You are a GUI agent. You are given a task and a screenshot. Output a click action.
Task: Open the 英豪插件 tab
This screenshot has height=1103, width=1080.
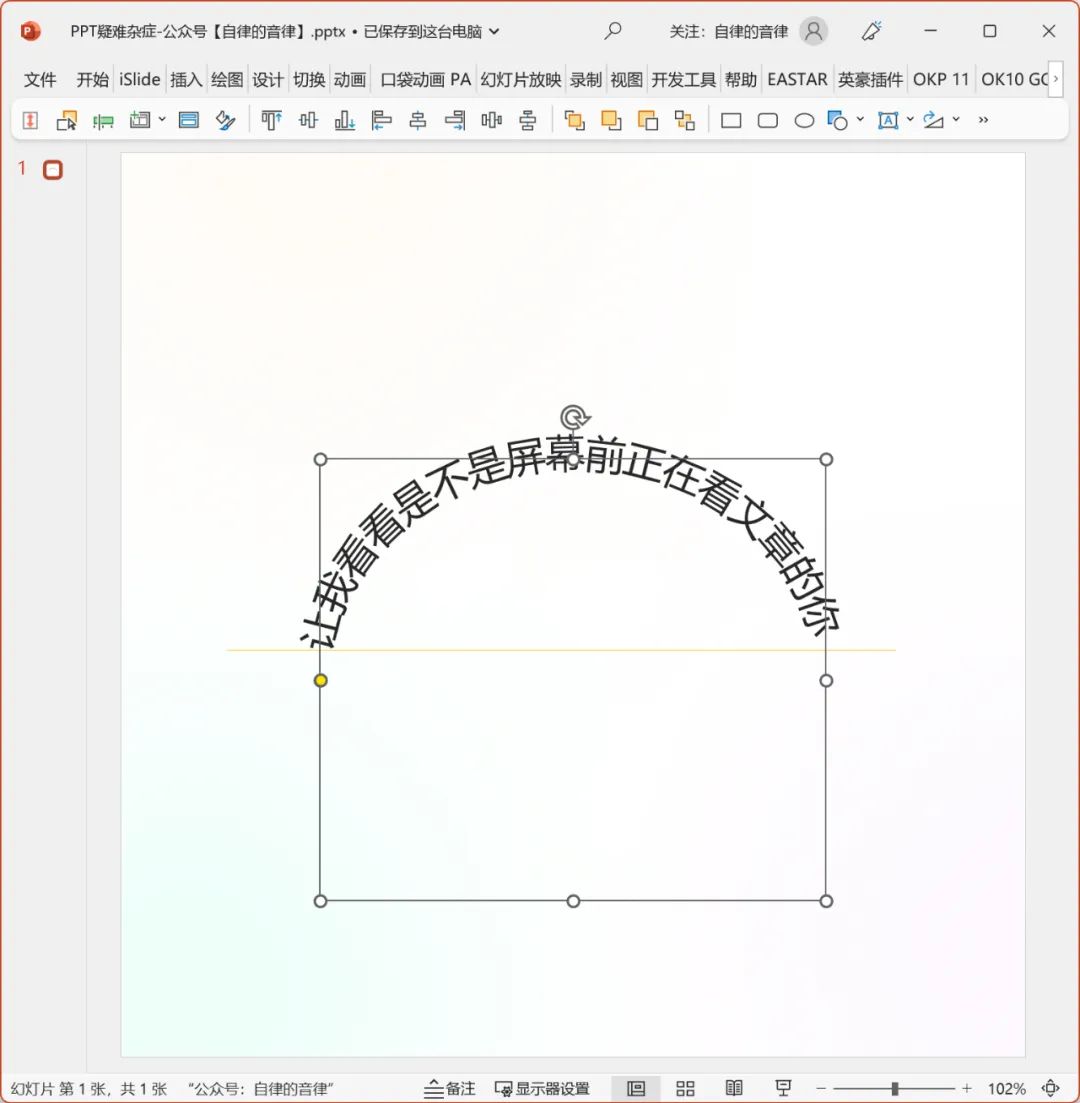coord(870,79)
